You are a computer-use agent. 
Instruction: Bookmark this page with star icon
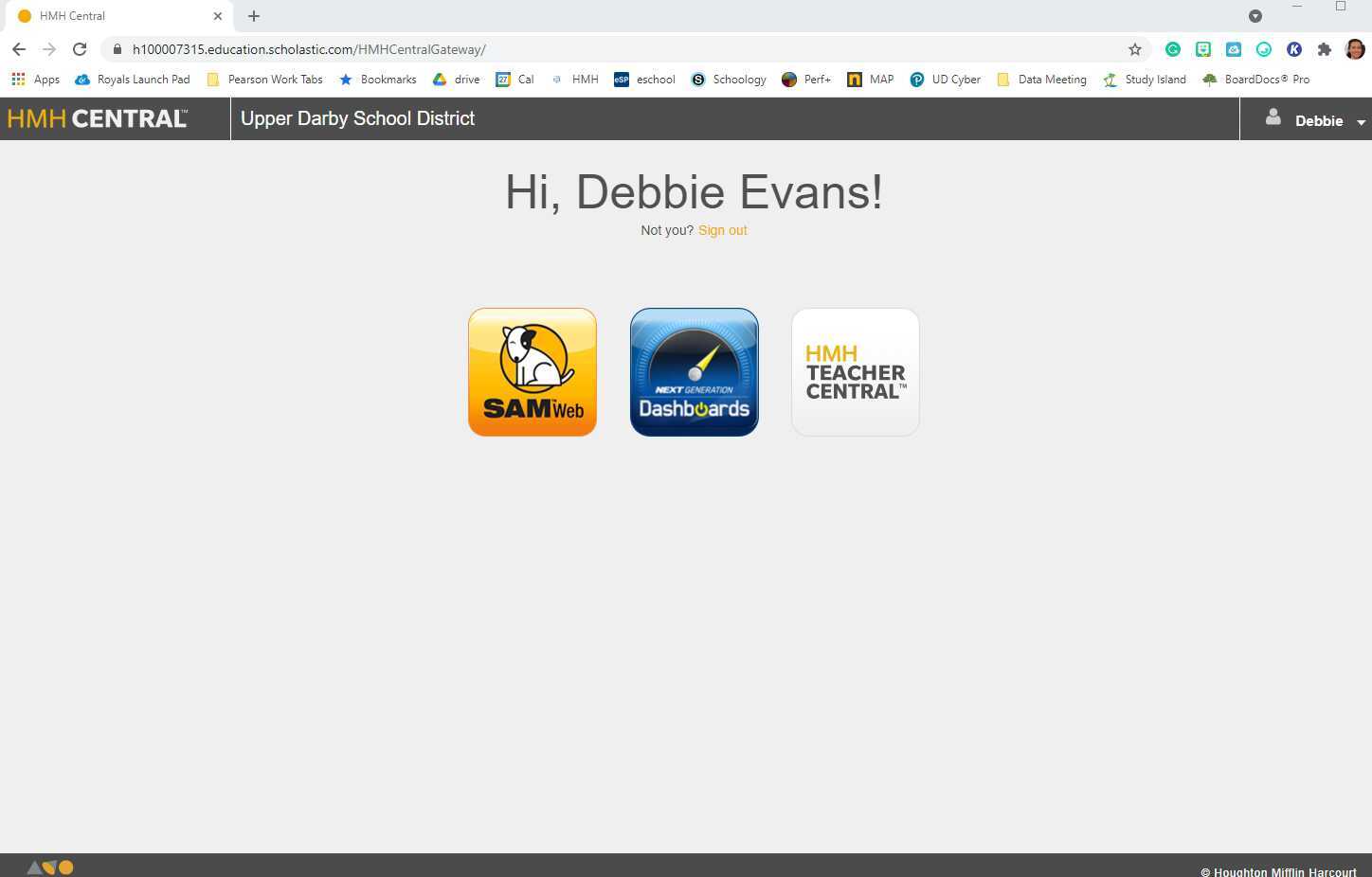point(1134,49)
